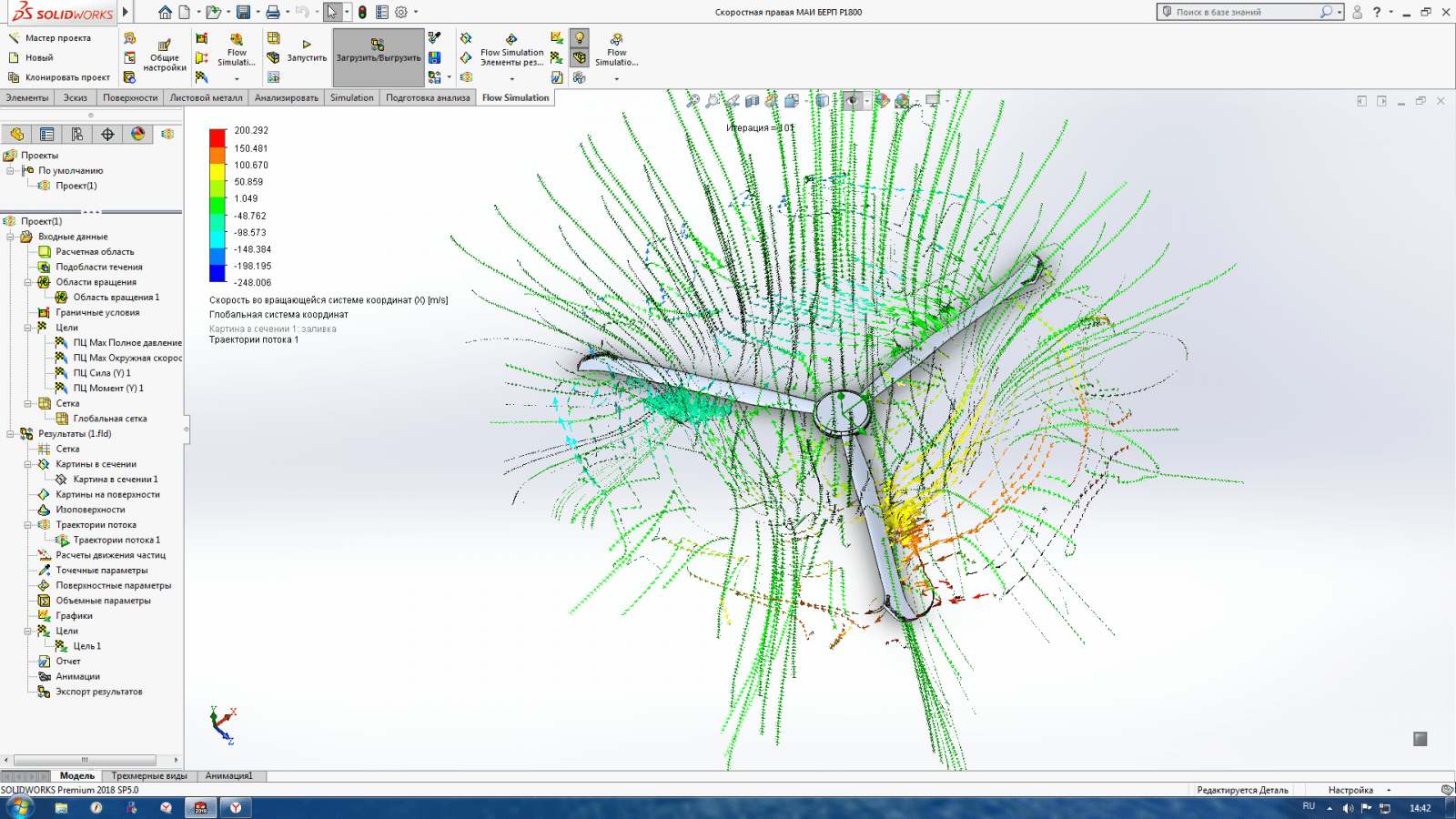Image resolution: width=1456 pixels, height=819 pixels.
Task: Switch to the Simulation ribbon tab
Action: 351,97
